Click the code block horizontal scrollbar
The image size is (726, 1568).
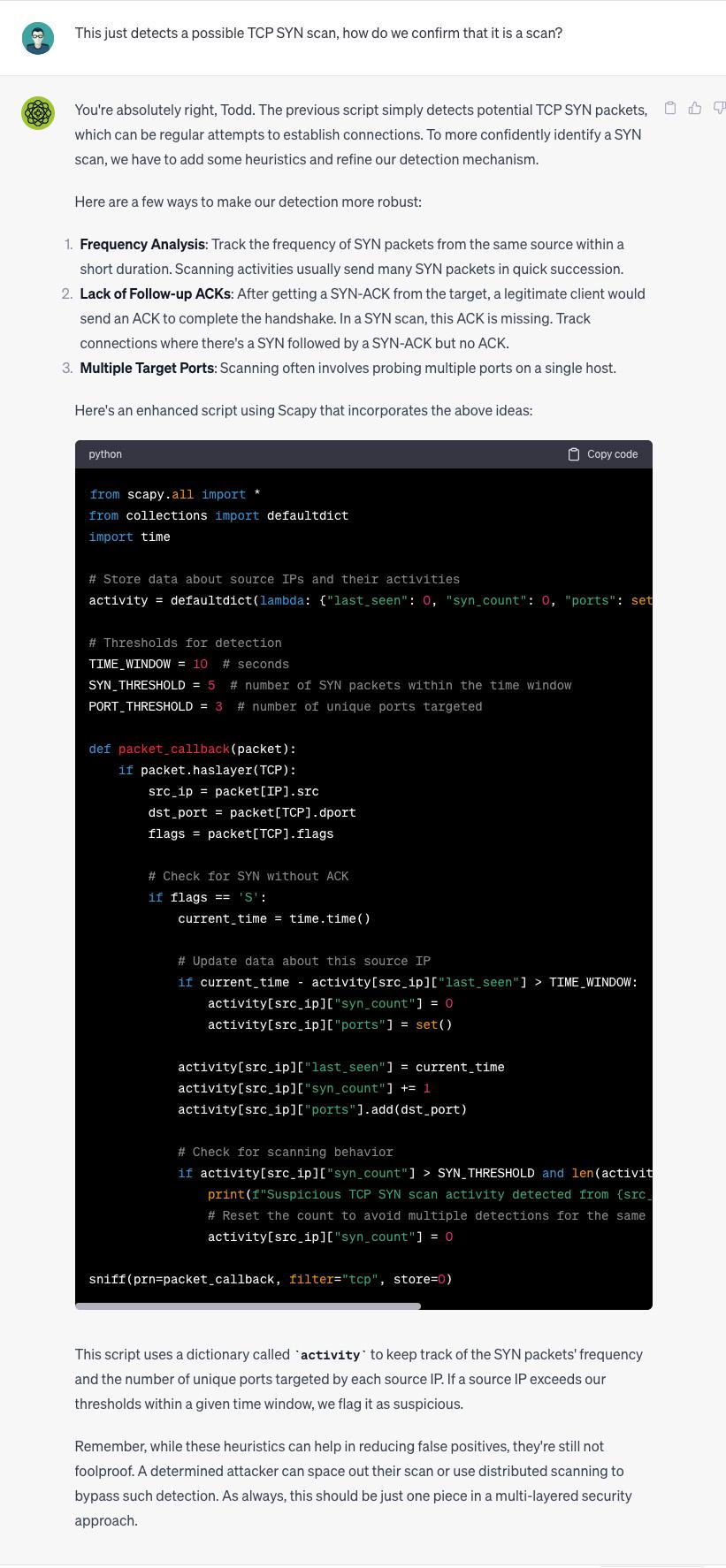click(248, 1305)
